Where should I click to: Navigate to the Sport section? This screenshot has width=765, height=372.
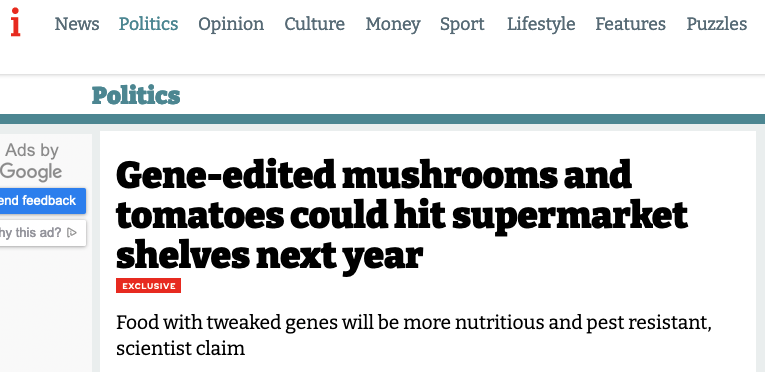463,24
